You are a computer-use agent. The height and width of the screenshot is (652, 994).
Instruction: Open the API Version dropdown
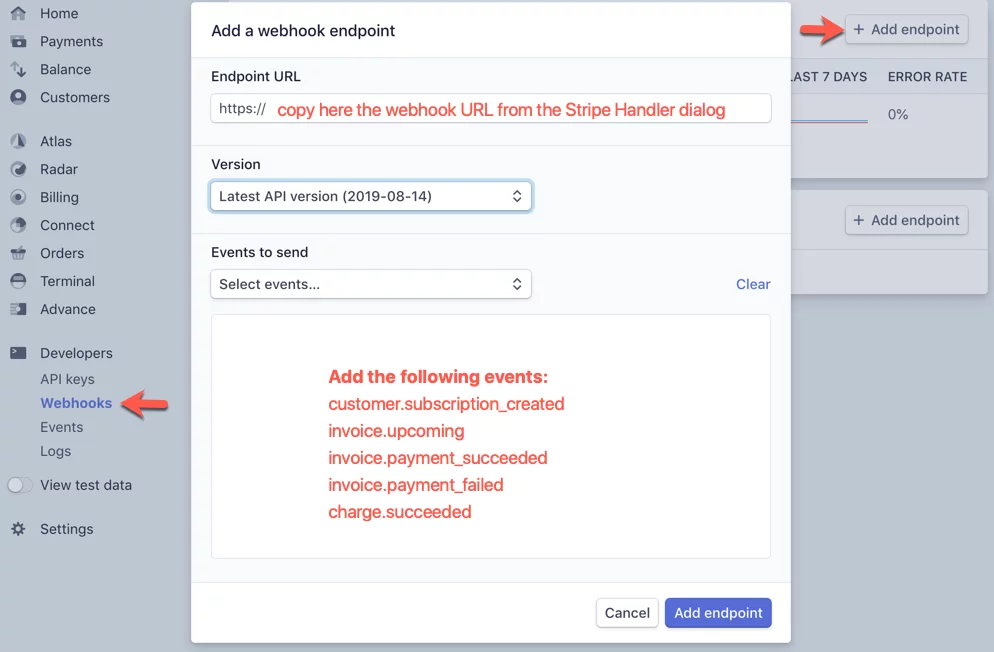point(371,197)
